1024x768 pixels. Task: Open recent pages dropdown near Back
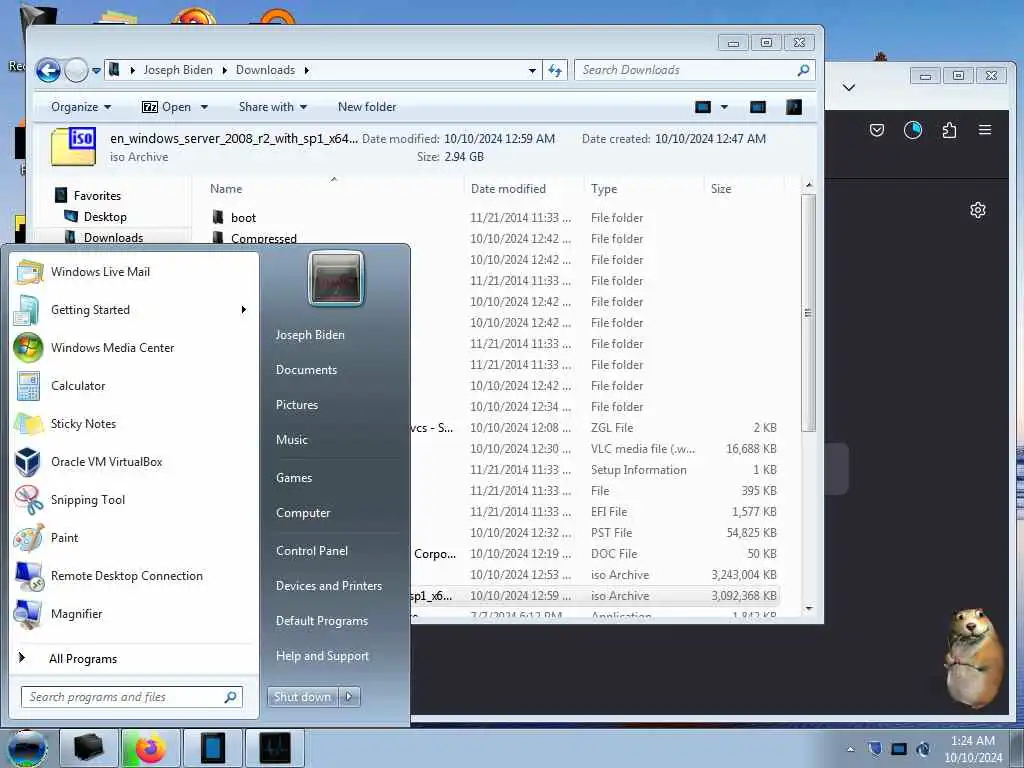click(x=97, y=71)
